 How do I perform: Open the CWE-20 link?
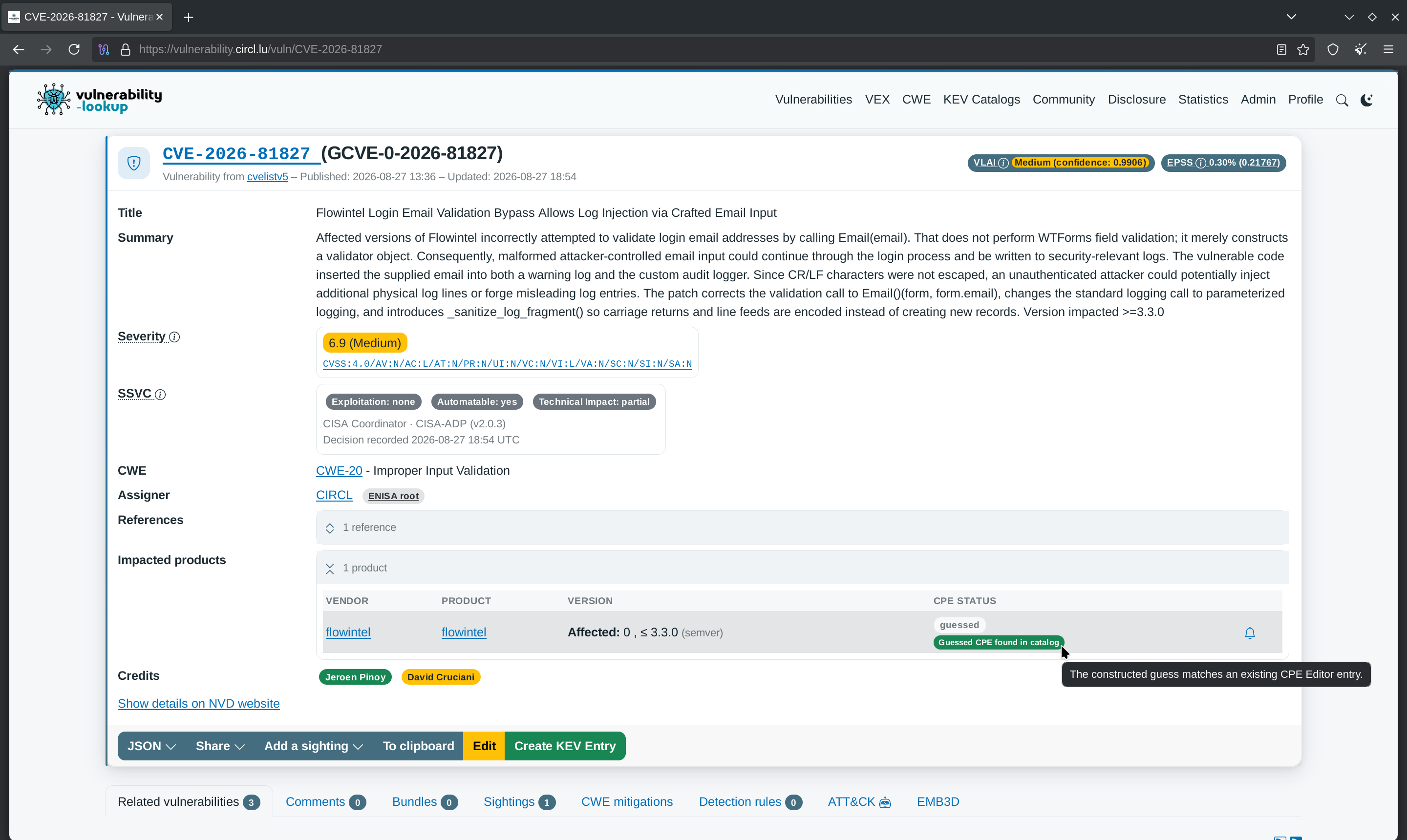339,471
